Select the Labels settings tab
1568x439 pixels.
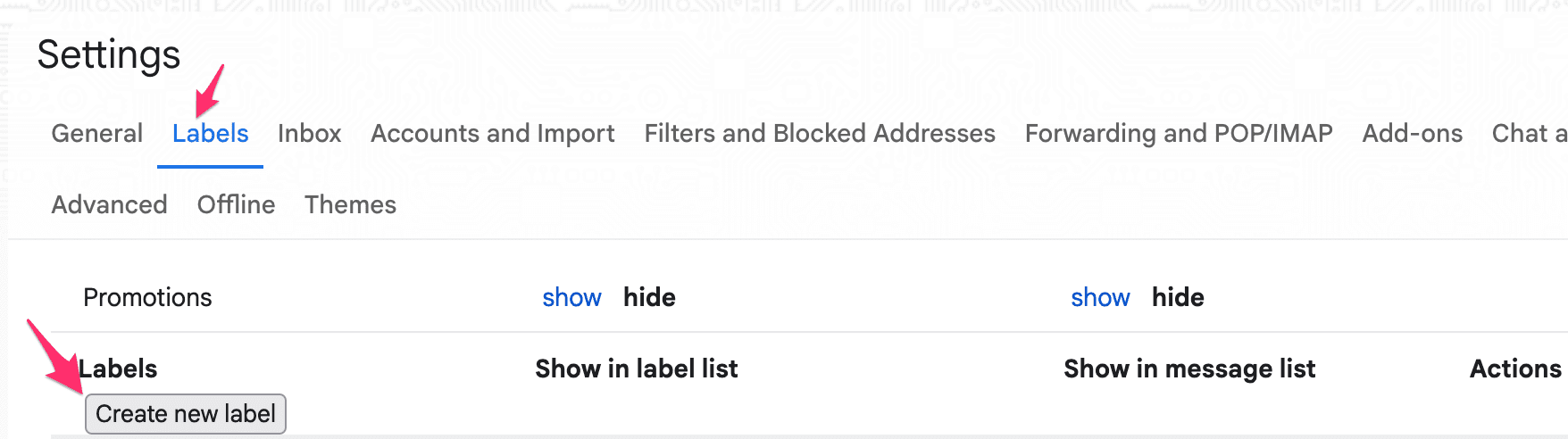click(x=210, y=134)
